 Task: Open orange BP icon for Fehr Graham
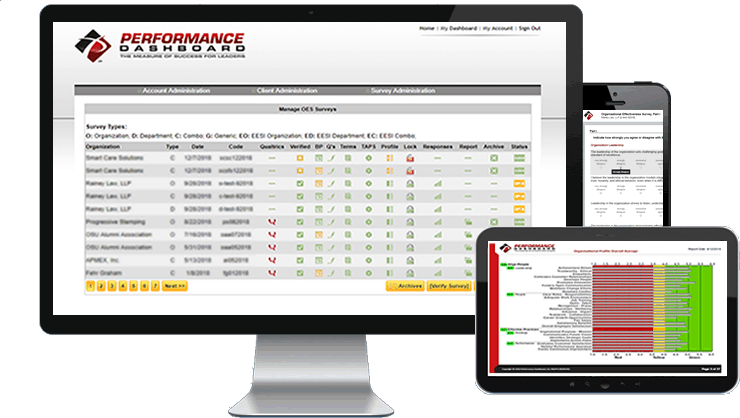click(319, 273)
